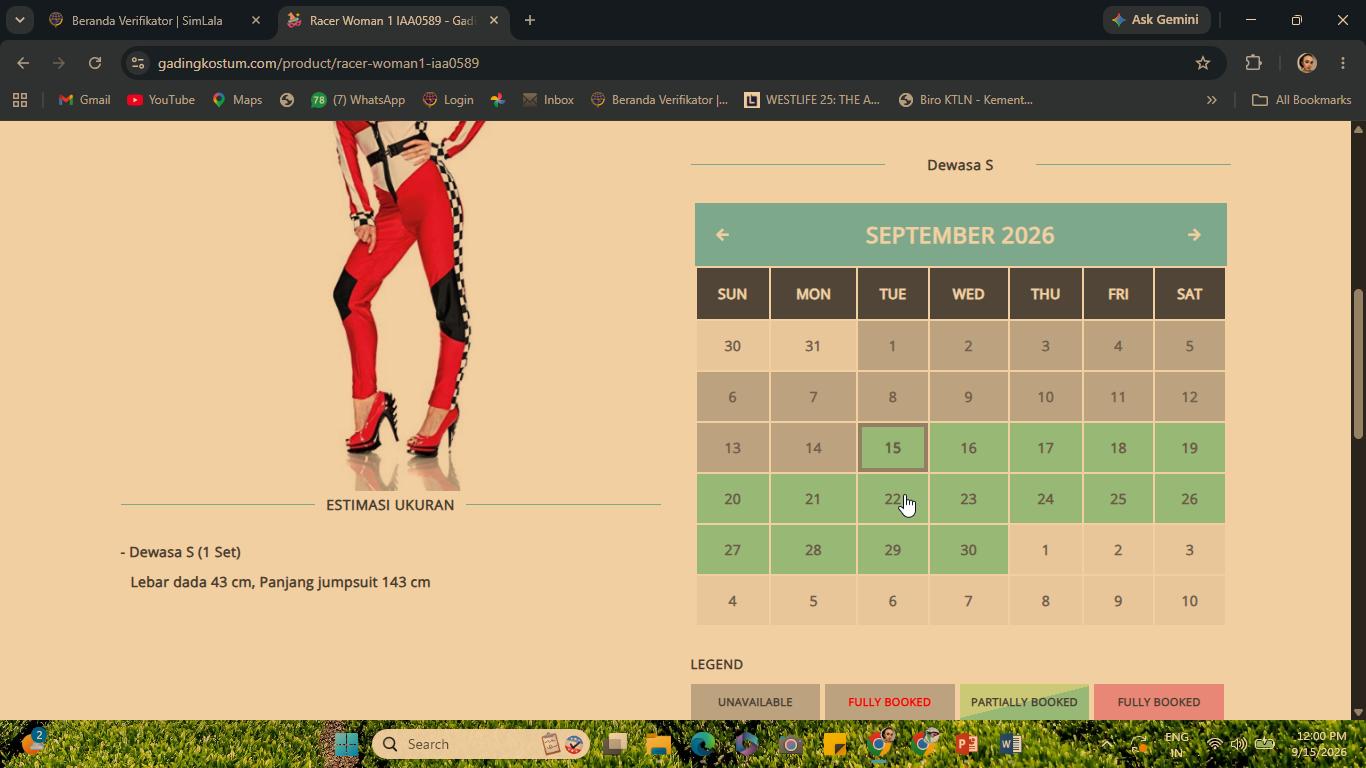Switch to Beranda Verifikator SimLala tab
This screenshot has width=1366, height=768.
click(x=155, y=20)
